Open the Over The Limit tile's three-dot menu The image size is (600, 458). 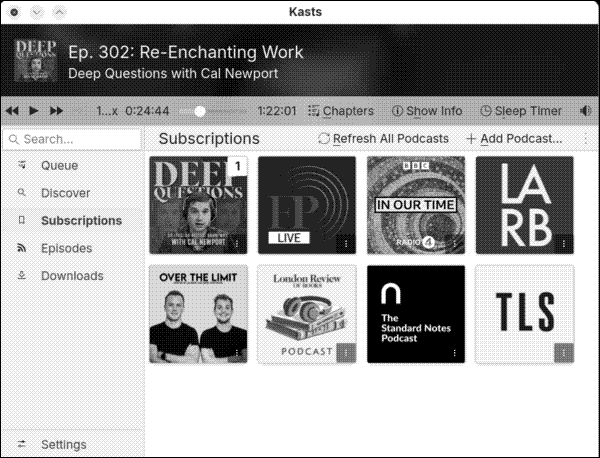pyautogui.click(x=237, y=353)
